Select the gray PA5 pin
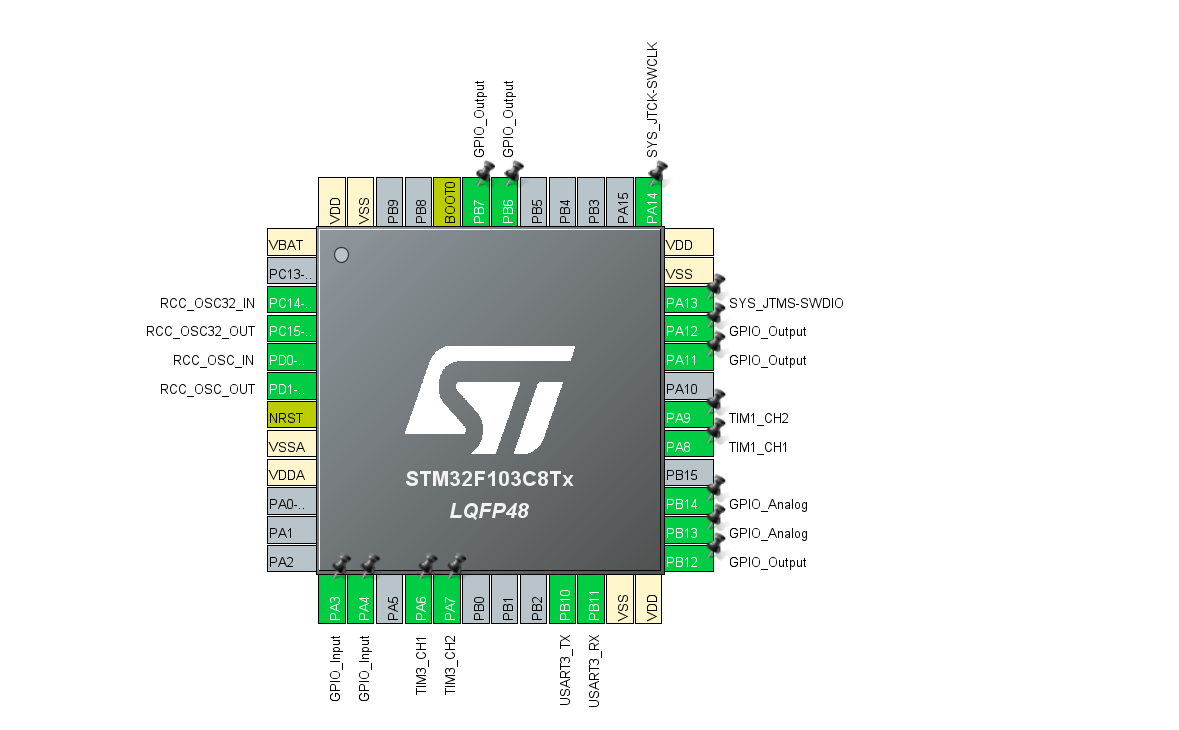Viewport: 1179px width, 730px height. coord(391,599)
